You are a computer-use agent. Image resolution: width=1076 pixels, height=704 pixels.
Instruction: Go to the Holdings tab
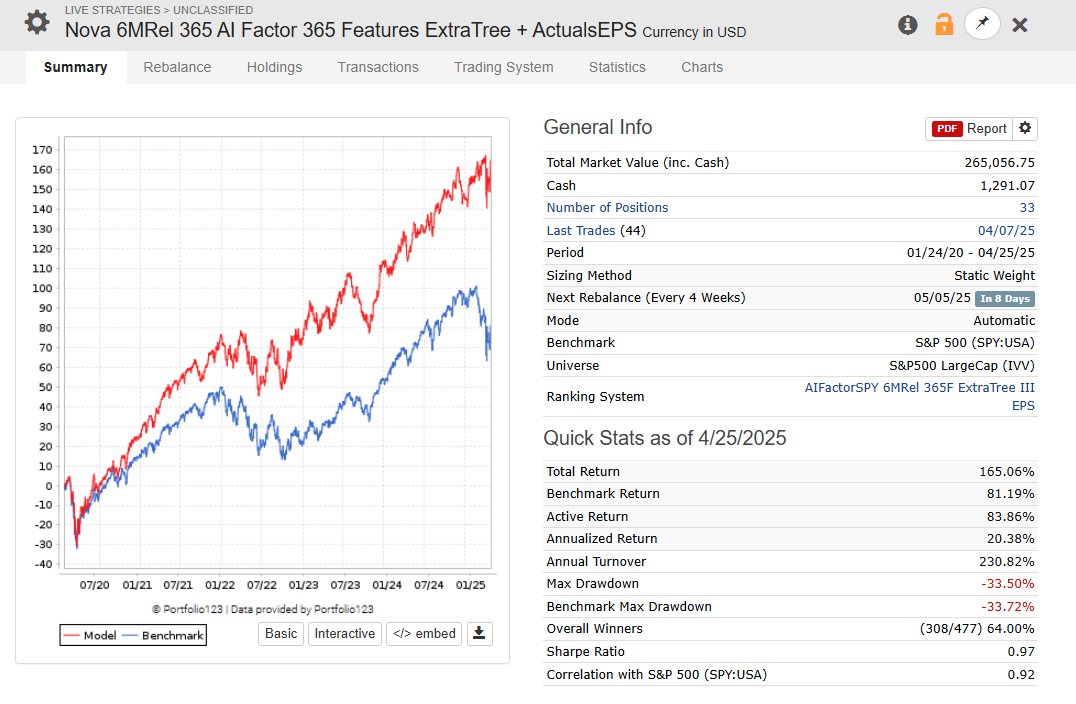pos(274,67)
